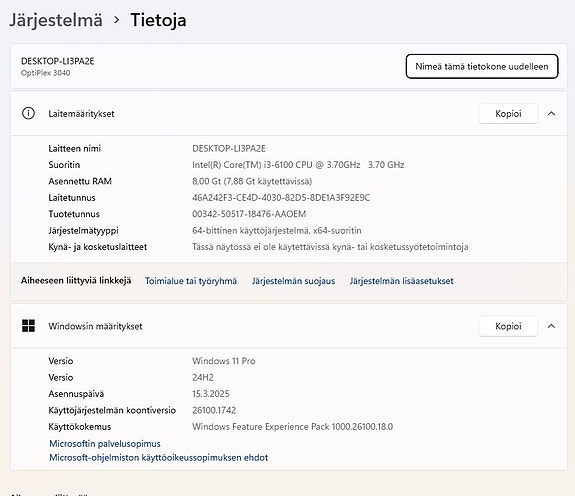Open Järjestelmän lisäasetukset link
This screenshot has width=575, height=496.
[x=402, y=281]
